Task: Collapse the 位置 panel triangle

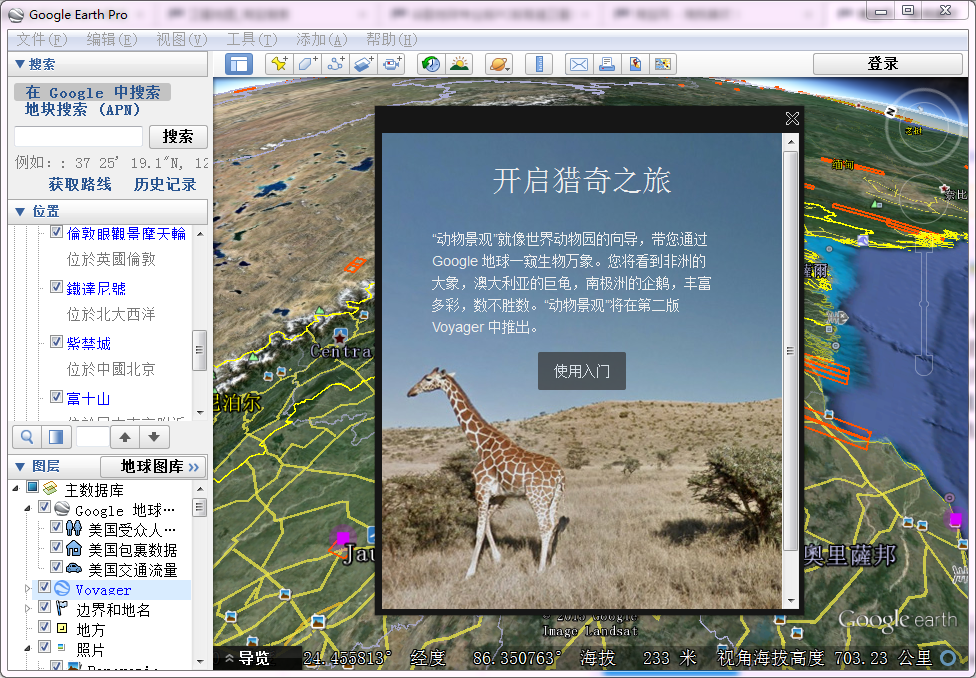Action: (x=19, y=212)
